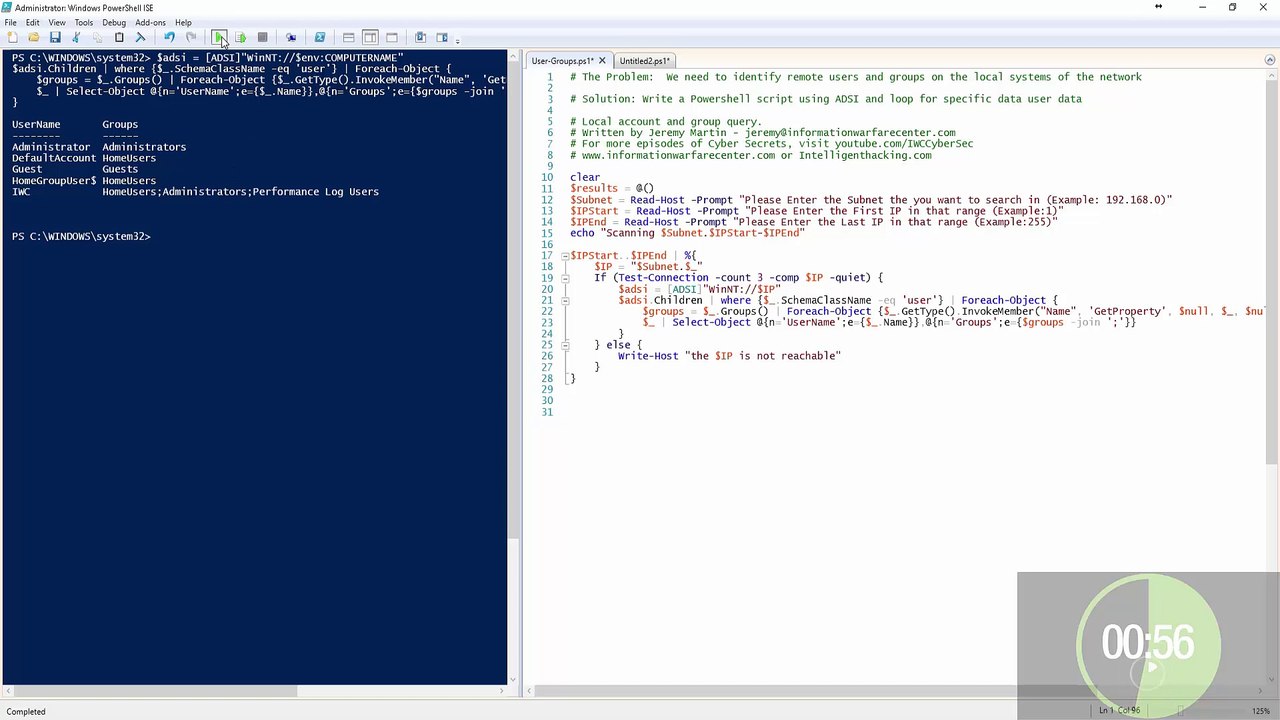
Task: Start PowerShell.exe from toolbar icon
Action: (x=320, y=38)
